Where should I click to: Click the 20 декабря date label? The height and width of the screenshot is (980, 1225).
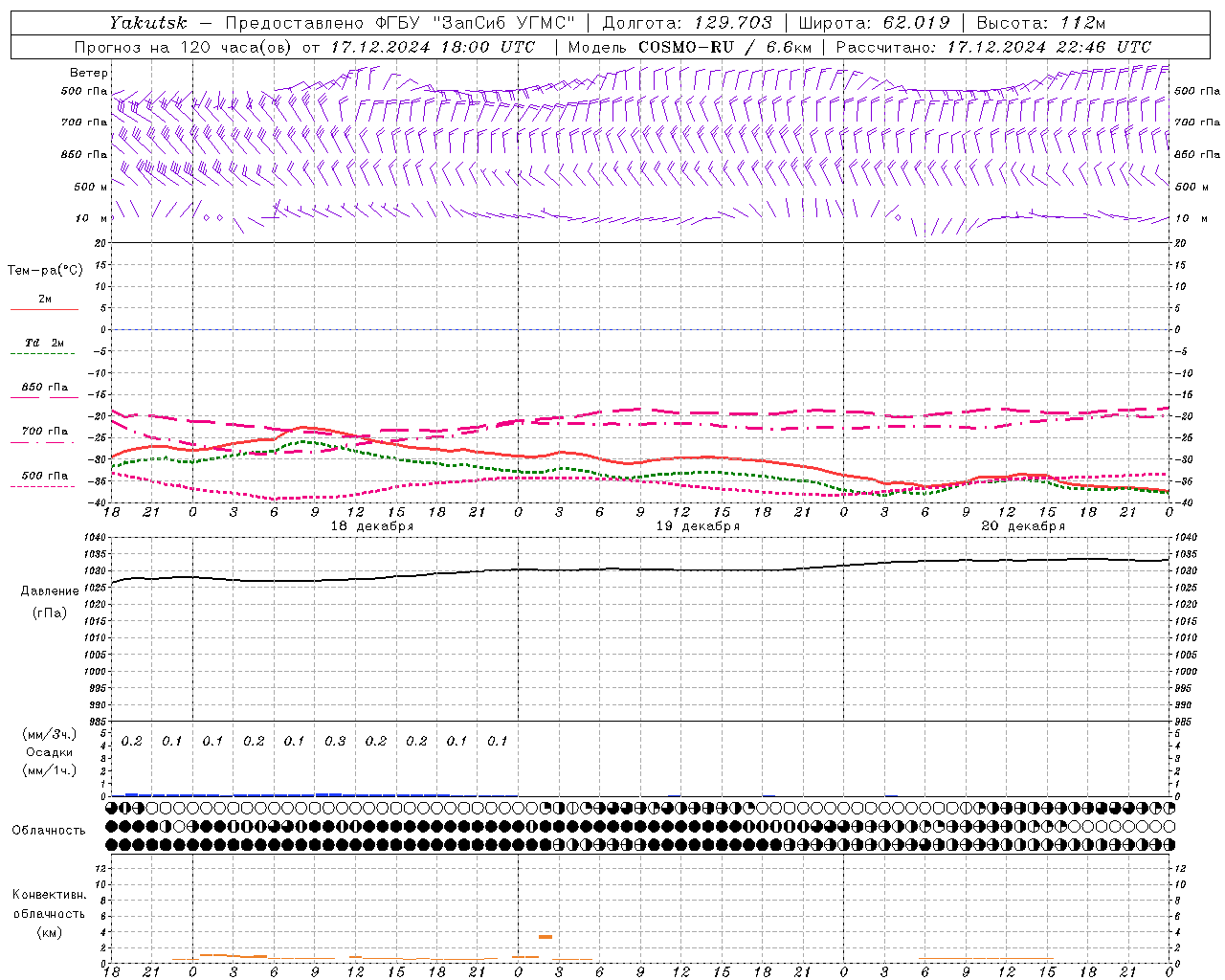[1023, 526]
